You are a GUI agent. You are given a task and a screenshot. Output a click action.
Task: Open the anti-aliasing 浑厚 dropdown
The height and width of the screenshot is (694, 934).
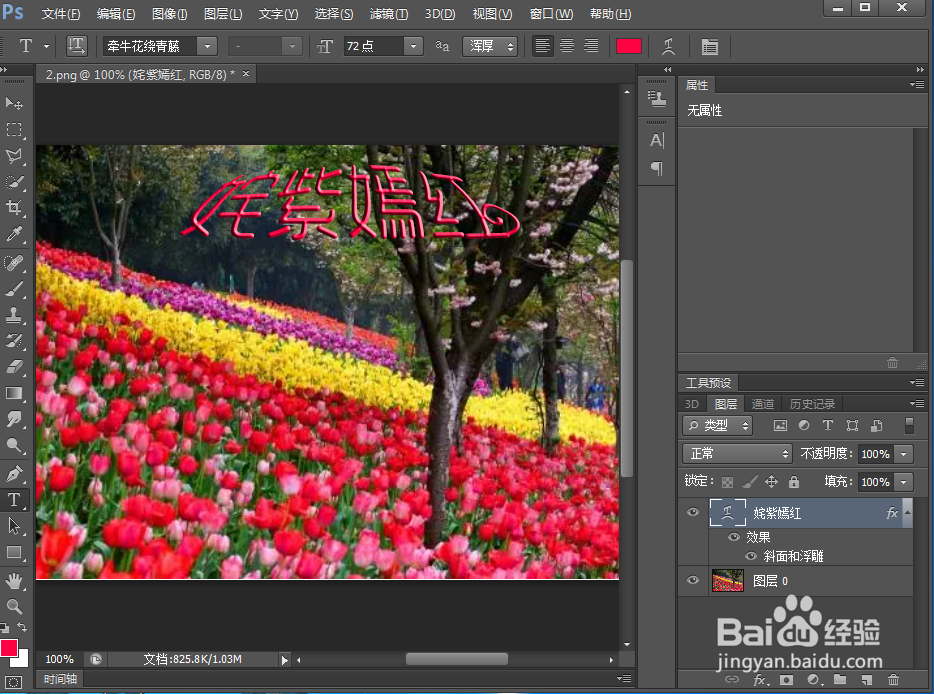[x=490, y=46]
